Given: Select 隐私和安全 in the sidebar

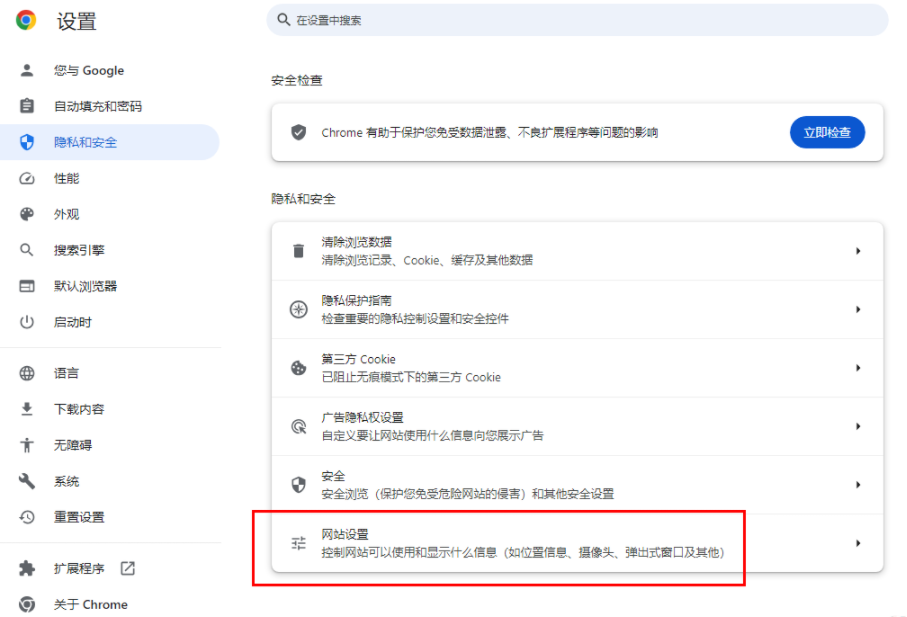Looking at the screenshot, I should [x=110, y=142].
